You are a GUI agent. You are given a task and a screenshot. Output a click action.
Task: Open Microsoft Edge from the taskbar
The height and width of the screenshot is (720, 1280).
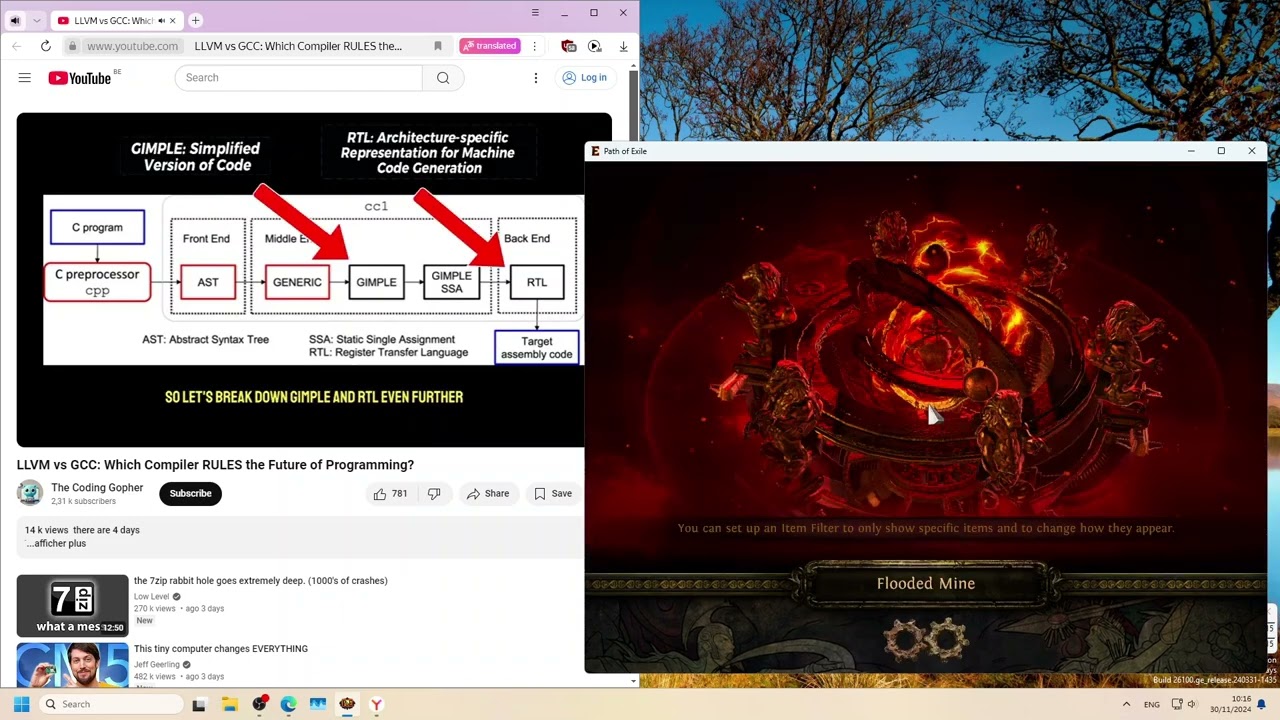pos(288,704)
